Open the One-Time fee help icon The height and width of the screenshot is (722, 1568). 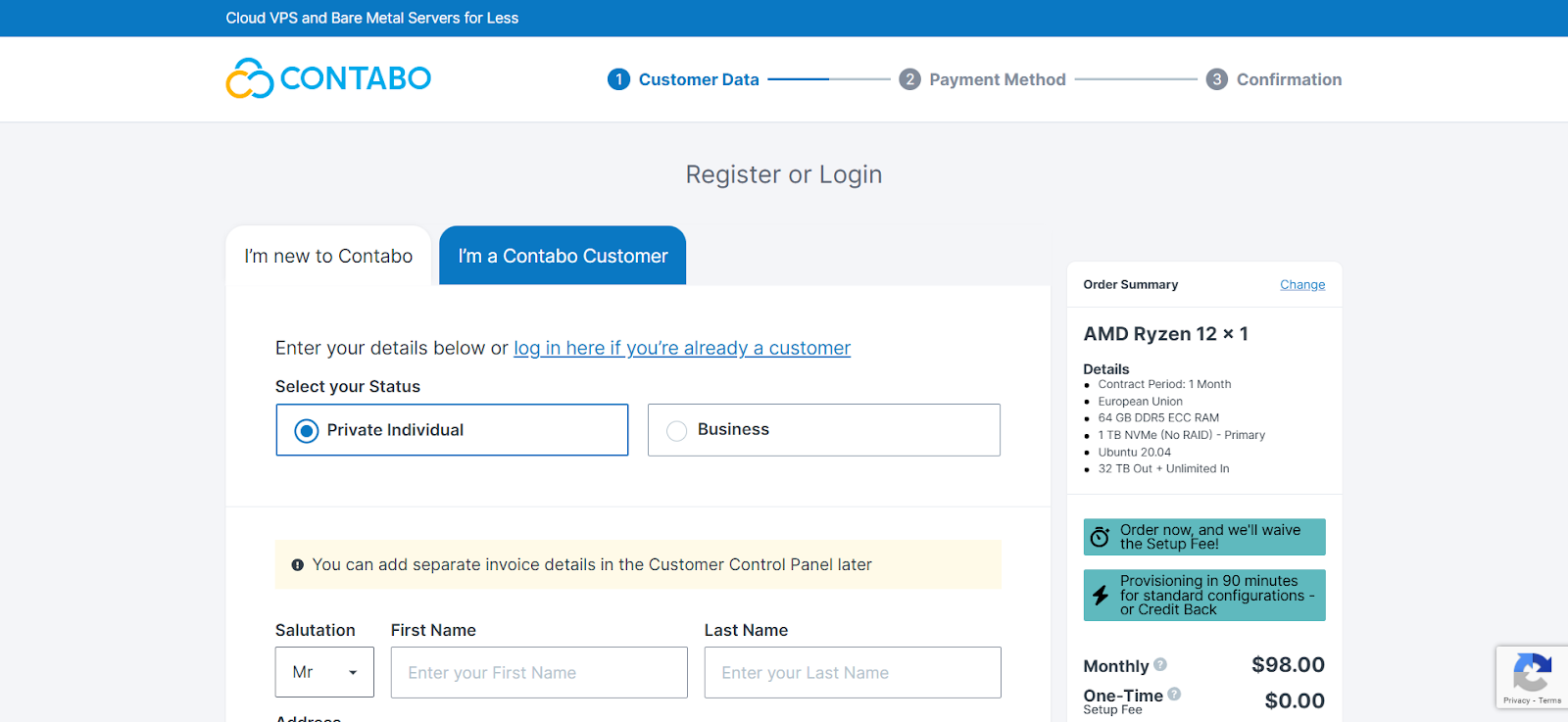pos(1174,694)
